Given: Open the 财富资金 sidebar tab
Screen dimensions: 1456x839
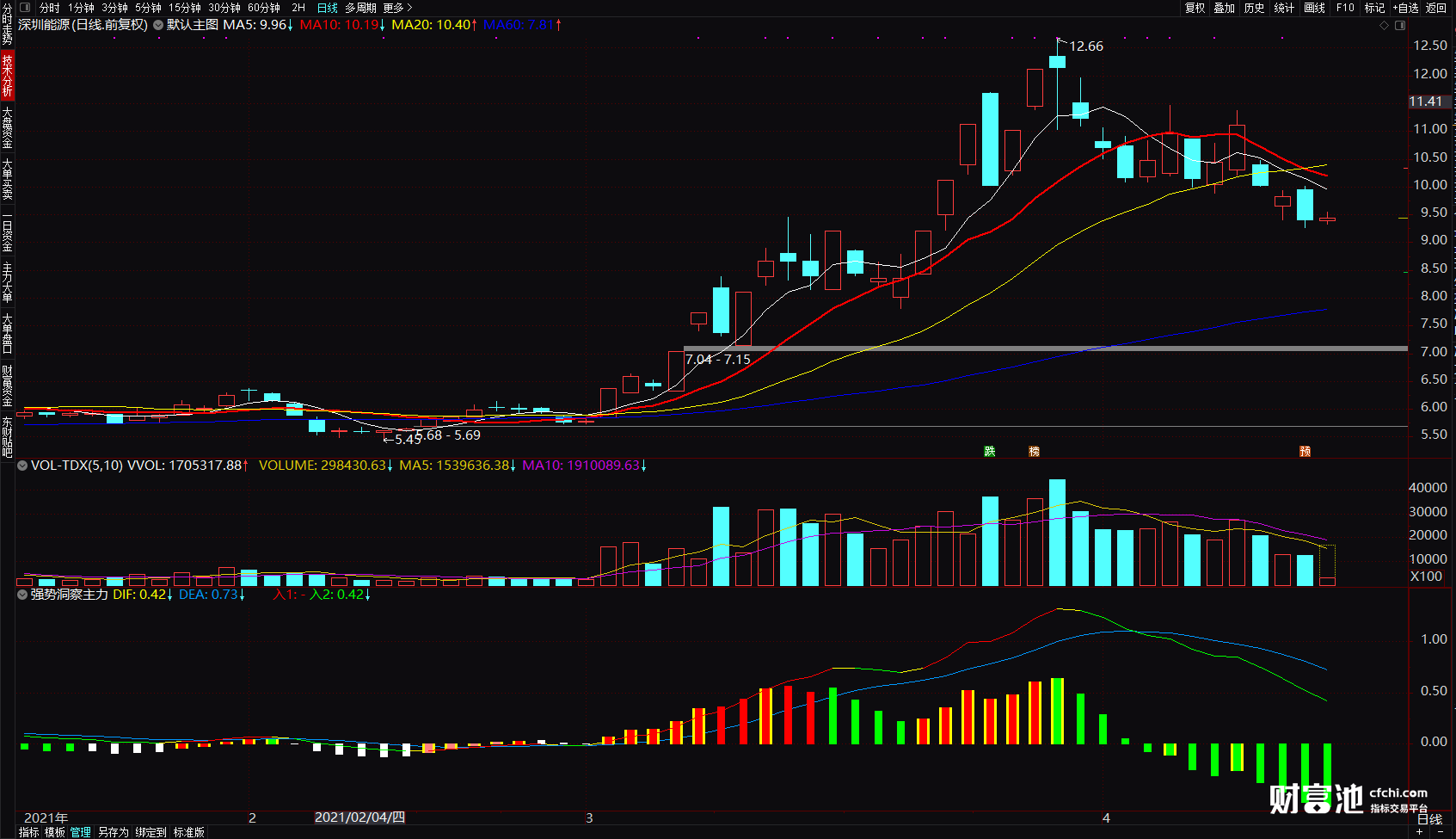Looking at the screenshot, I should pos(7,386).
